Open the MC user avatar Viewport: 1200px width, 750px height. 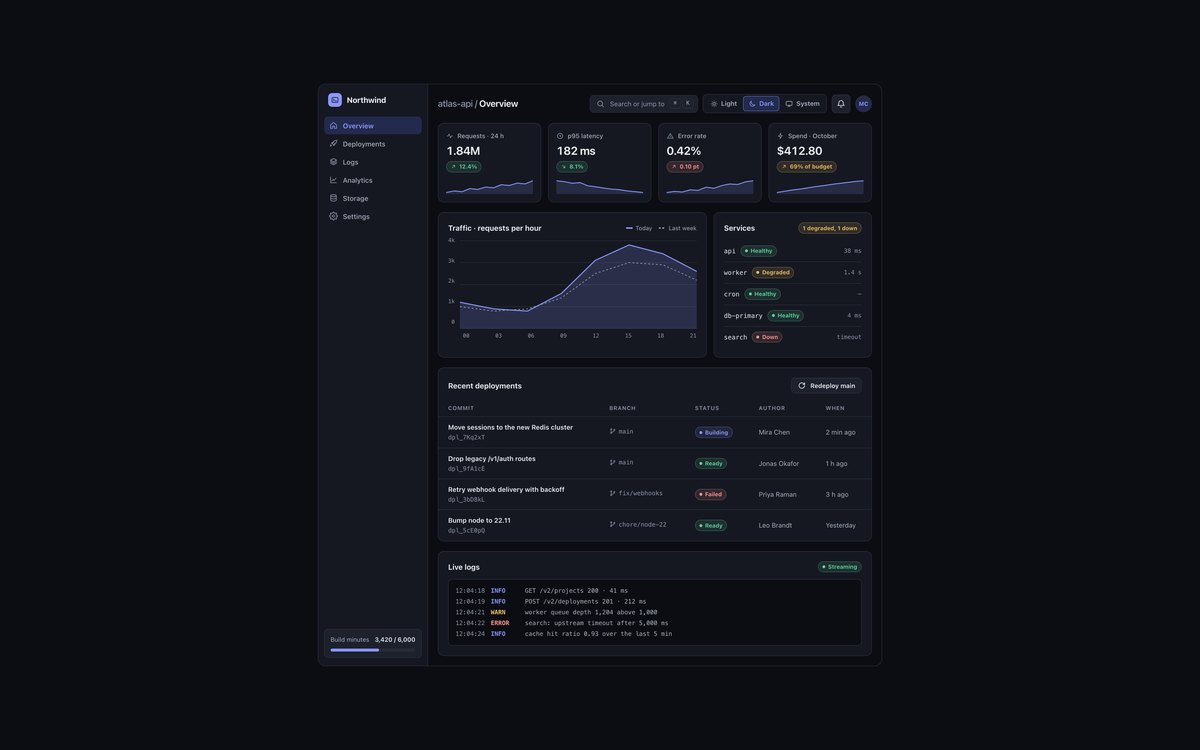(863, 104)
